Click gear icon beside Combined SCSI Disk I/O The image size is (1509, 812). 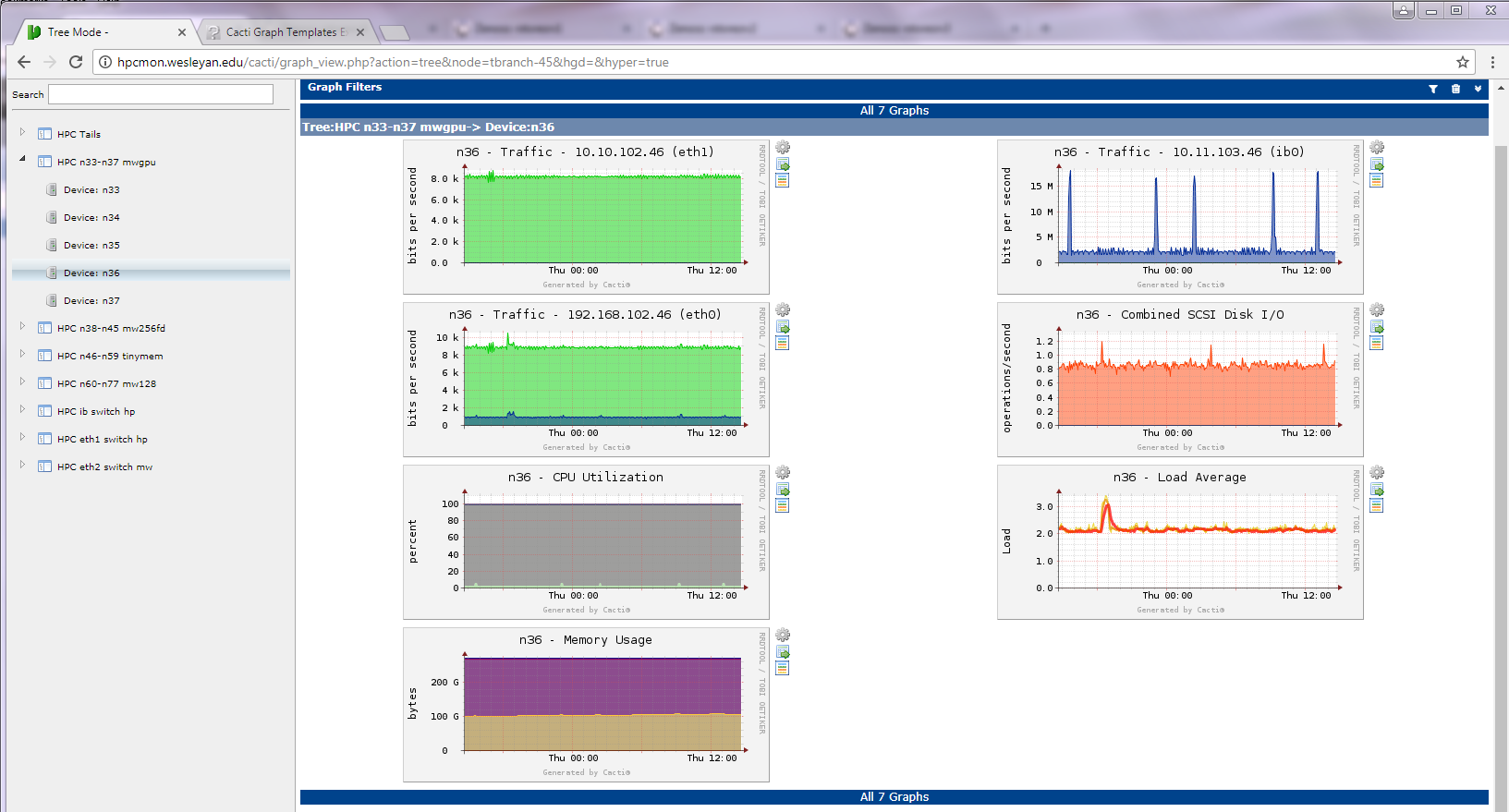point(1377,310)
